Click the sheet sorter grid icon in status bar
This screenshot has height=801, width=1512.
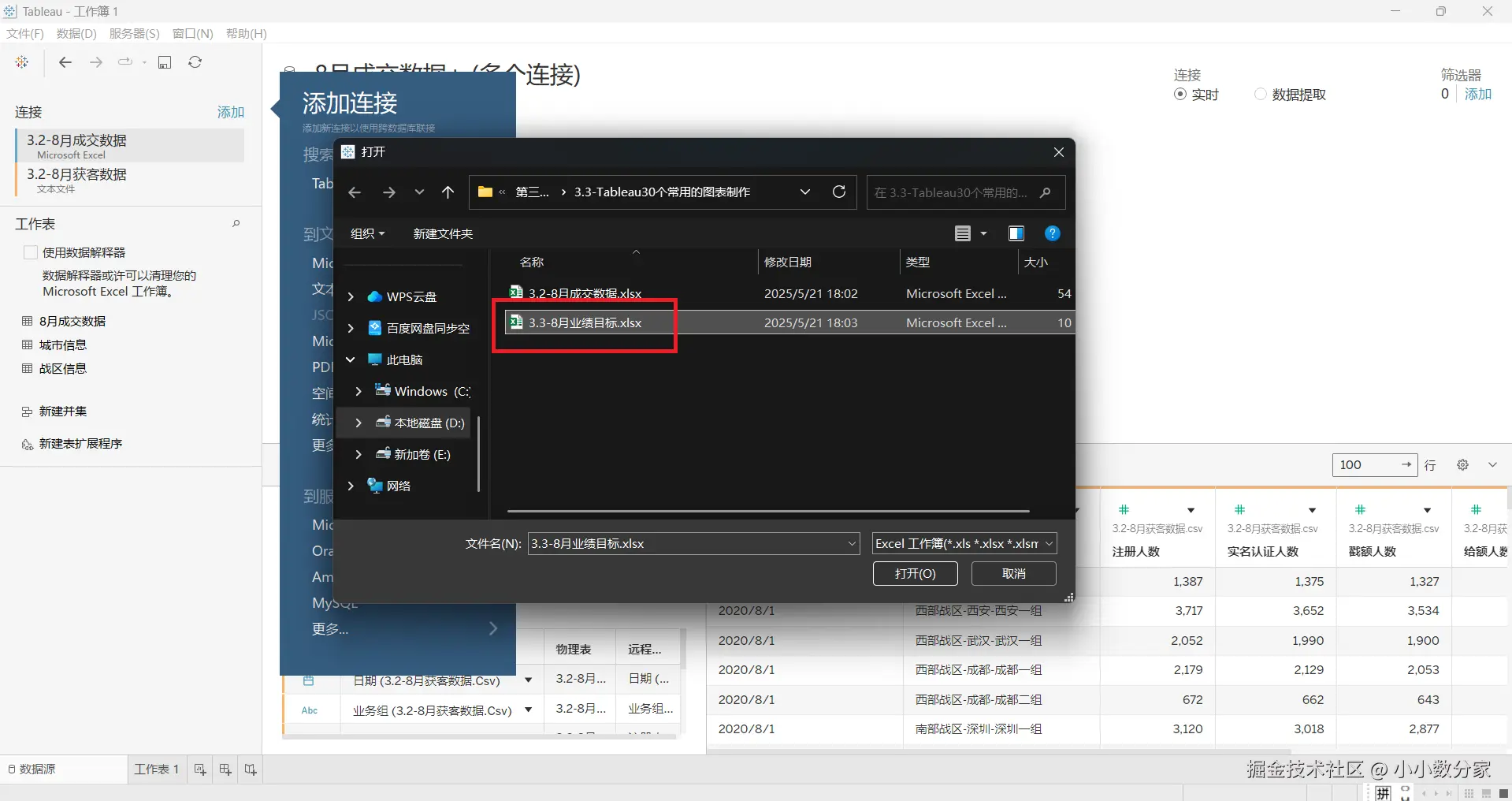(1469, 794)
